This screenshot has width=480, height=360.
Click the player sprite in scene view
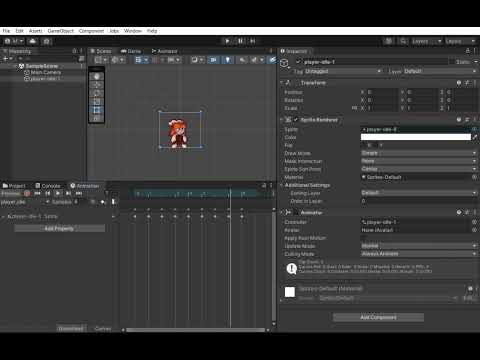pyautogui.click(x=177, y=133)
